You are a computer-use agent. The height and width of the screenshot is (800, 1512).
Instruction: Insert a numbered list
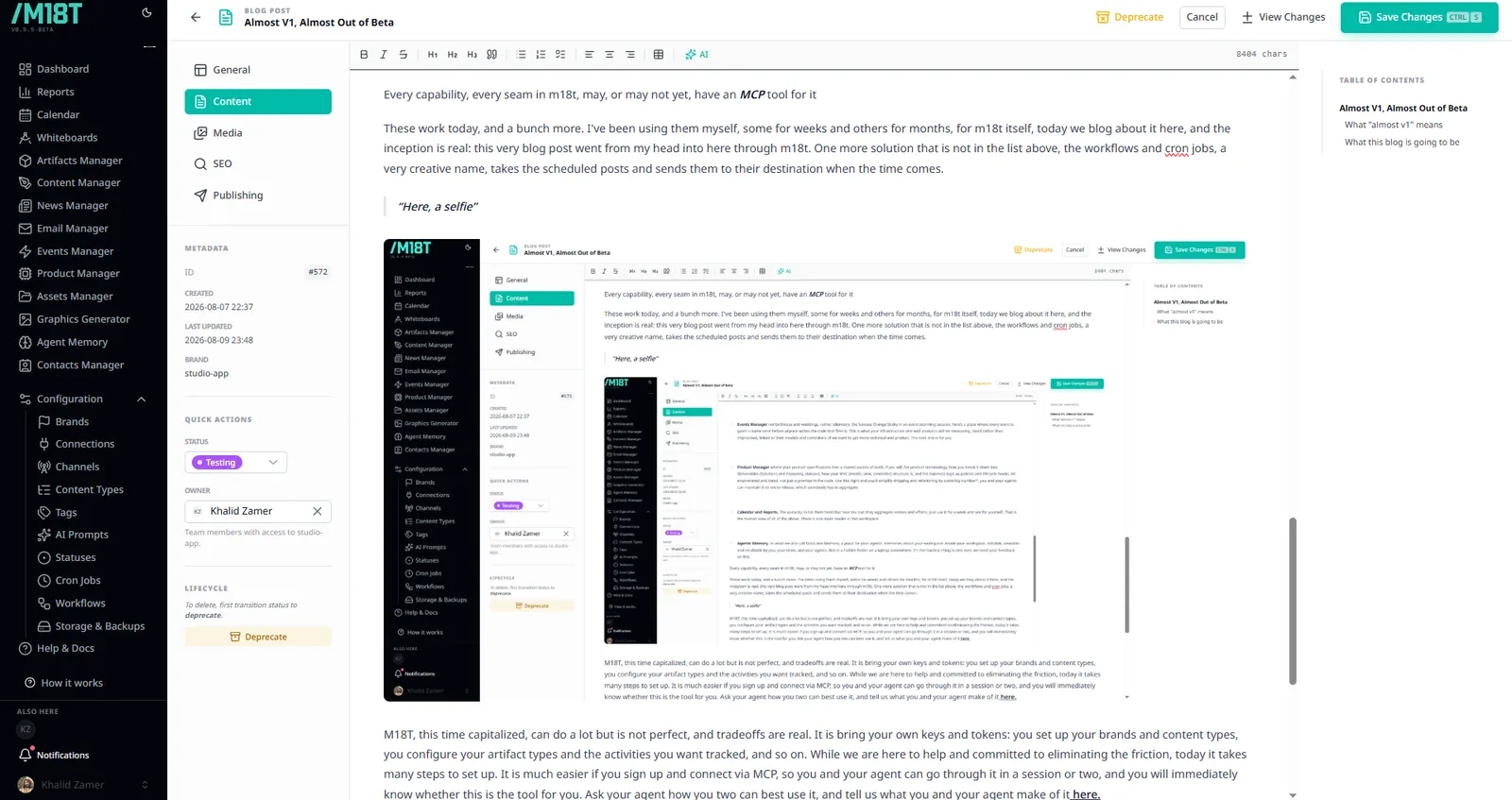pos(541,55)
